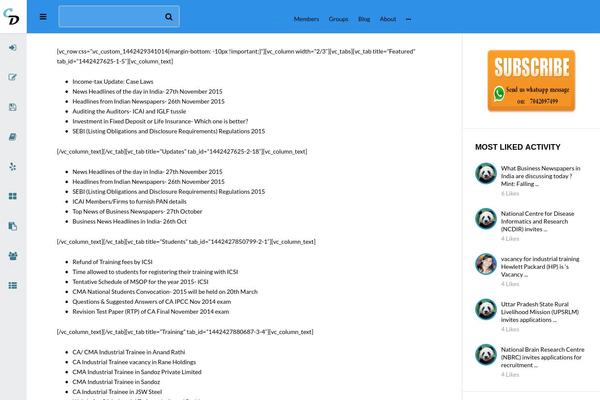Open 'Investment in Fixed Deposit or Life Insurance' link

(160, 121)
